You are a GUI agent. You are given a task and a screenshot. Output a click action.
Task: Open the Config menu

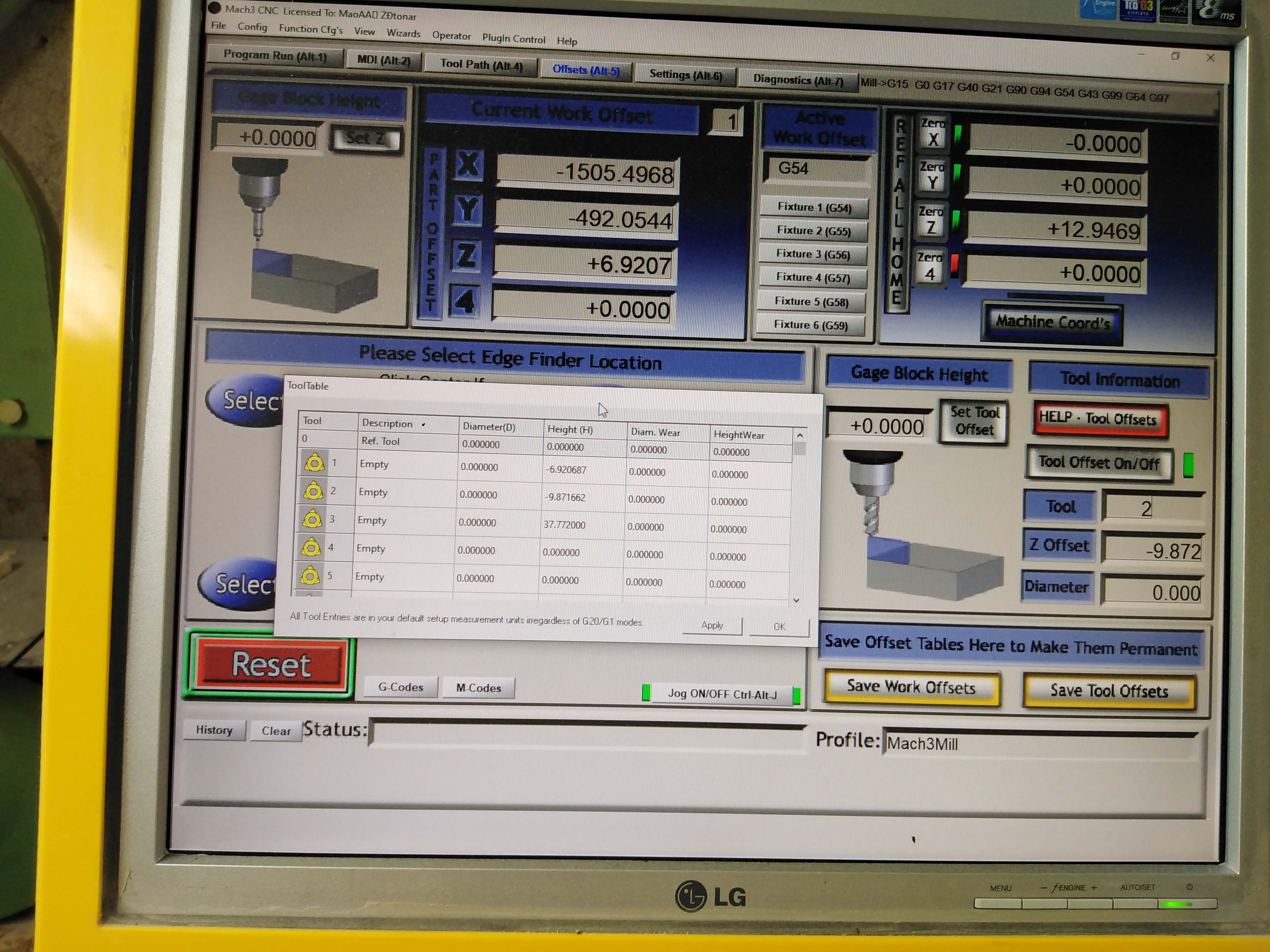[252, 27]
